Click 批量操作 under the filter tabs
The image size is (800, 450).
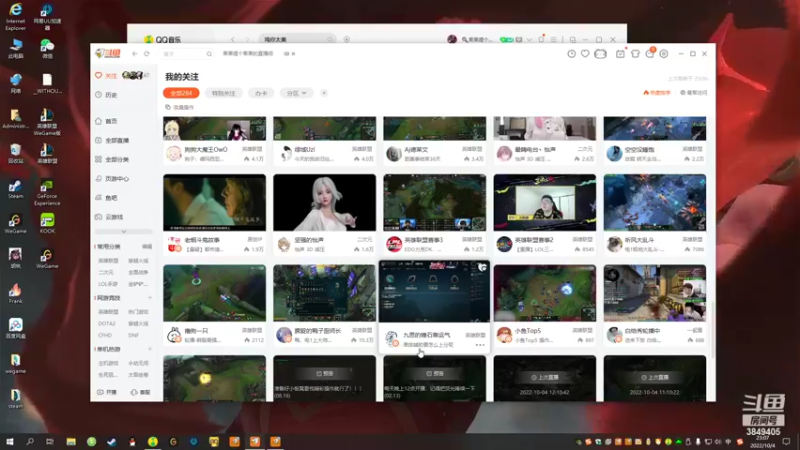point(180,107)
